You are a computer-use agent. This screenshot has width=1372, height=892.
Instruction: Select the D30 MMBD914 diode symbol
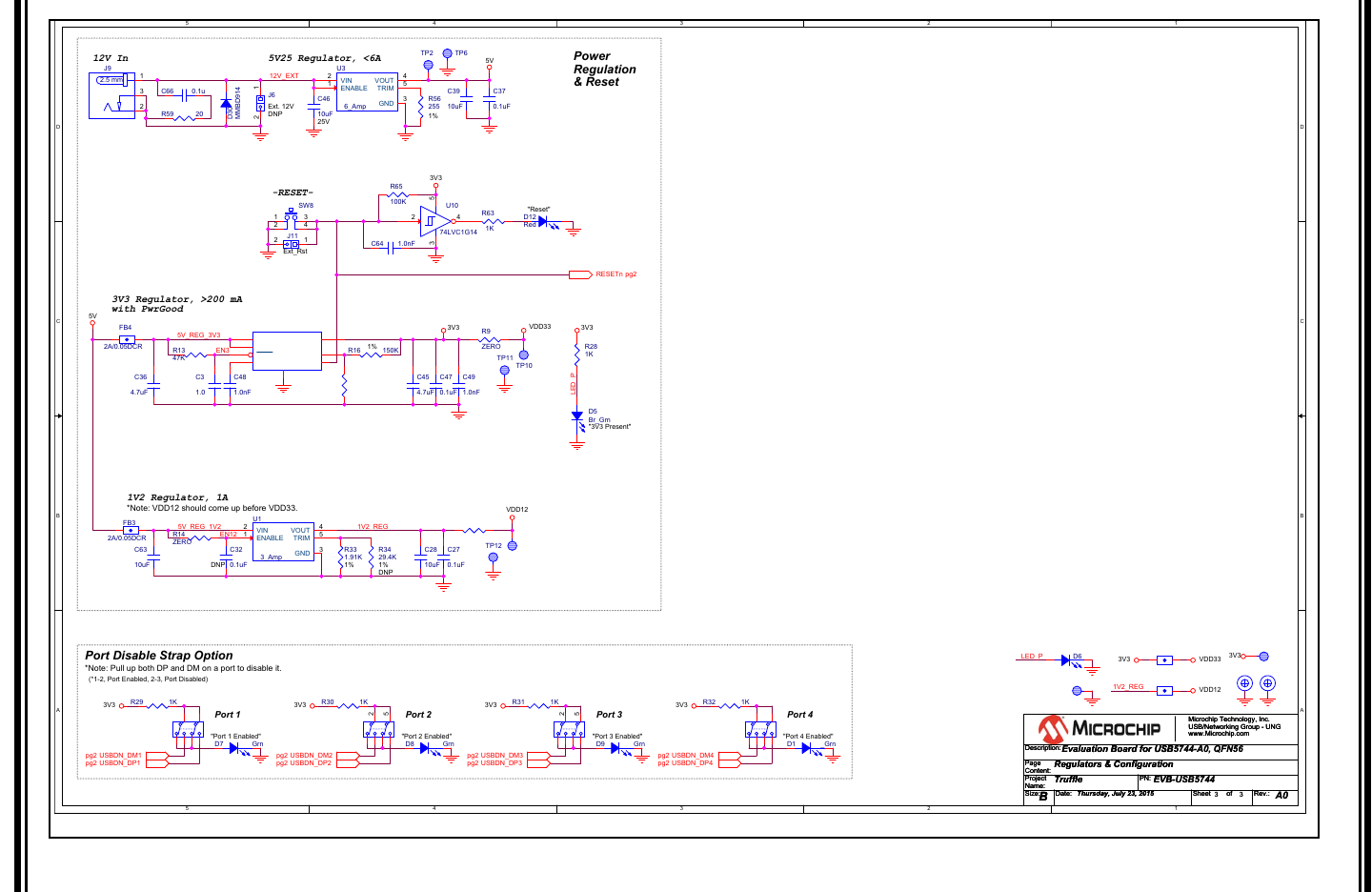pyautogui.click(x=226, y=103)
